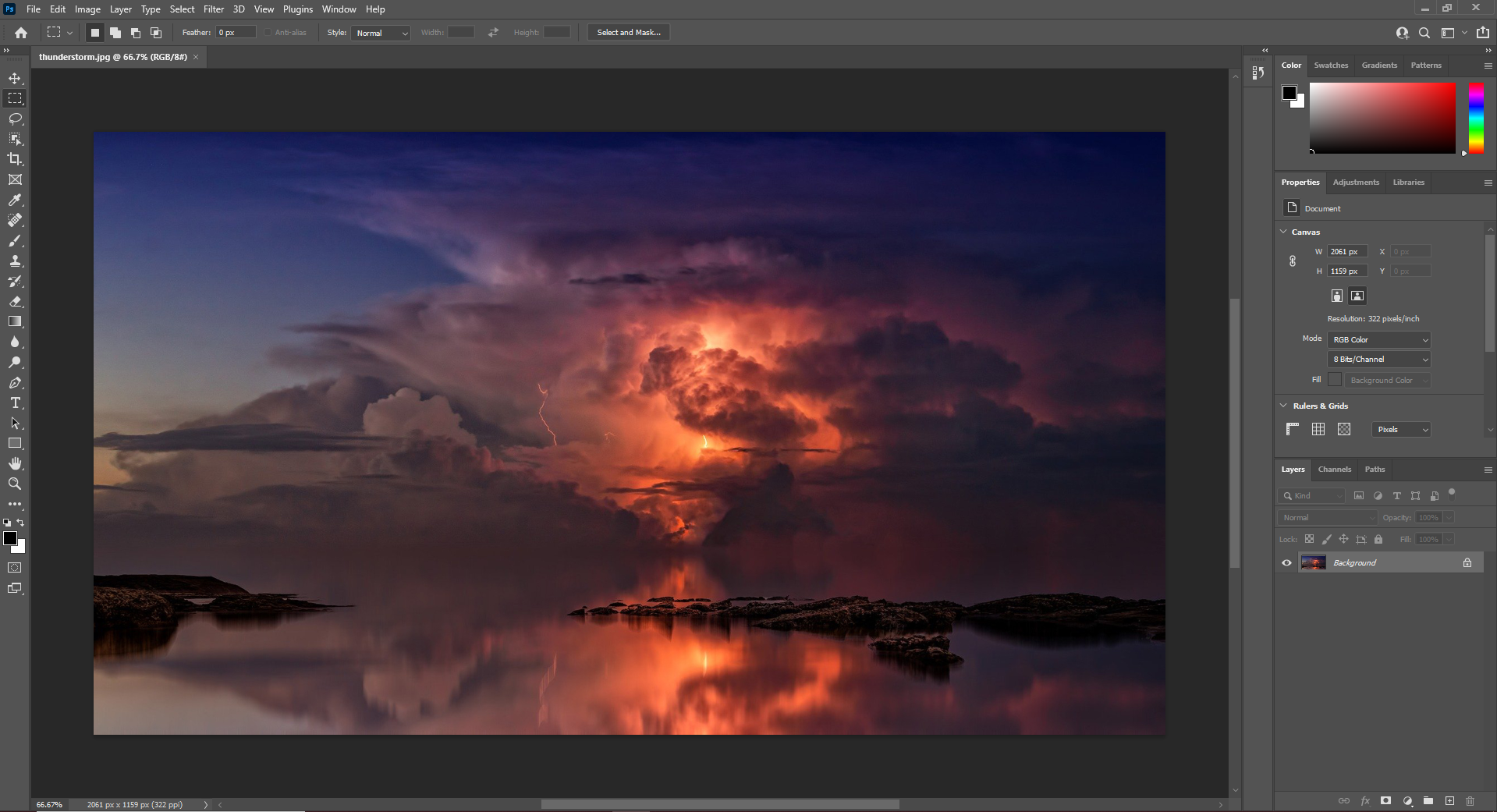This screenshot has width=1497, height=812.
Task: Collapse the Canvas section
Action: 1284,232
